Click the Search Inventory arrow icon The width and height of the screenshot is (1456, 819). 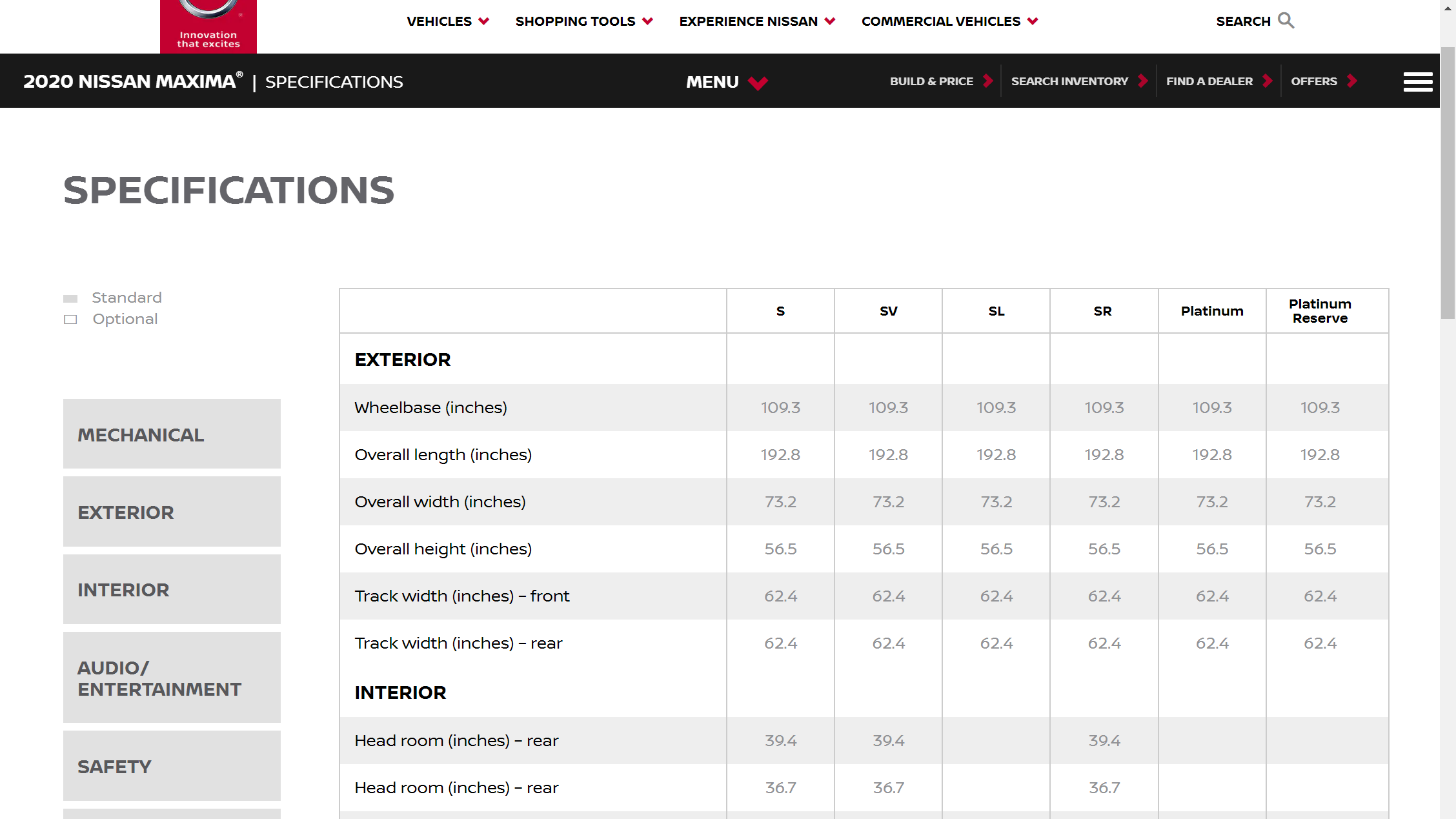point(1143,81)
